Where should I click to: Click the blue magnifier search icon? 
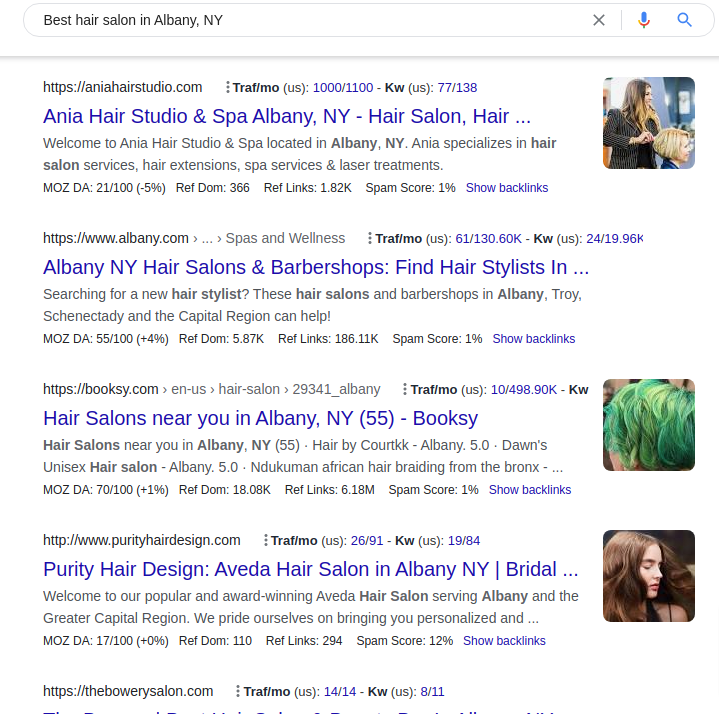(684, 20)
